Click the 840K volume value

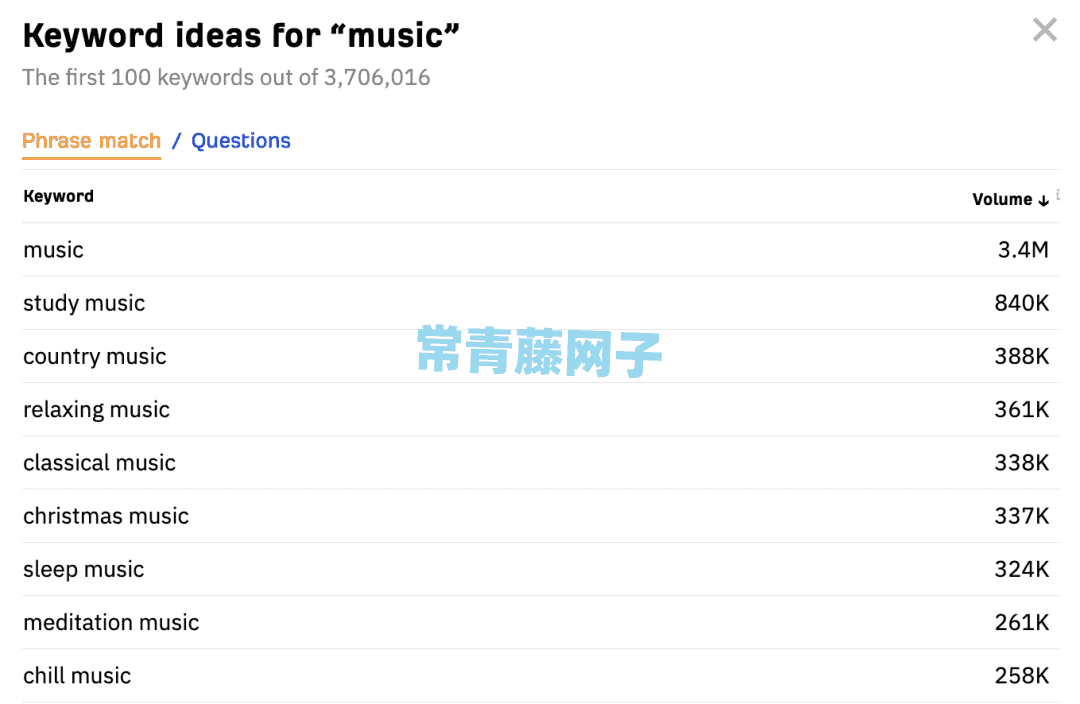(1021, 303)
